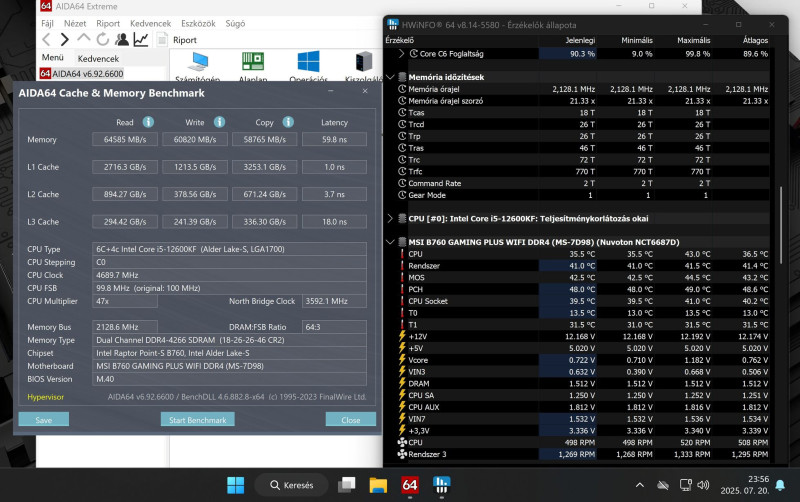Select Trfc timing row in HWiNFO
This screenshot has width=800, height=502.
tap(583, 171)
